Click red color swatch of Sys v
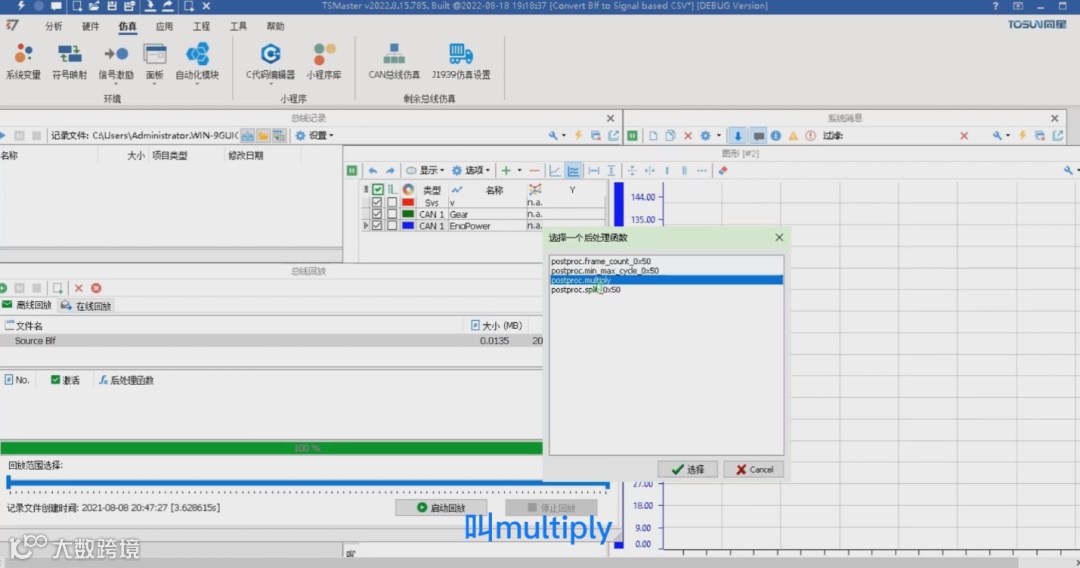 pyautogui.click(x=408, y=202)
